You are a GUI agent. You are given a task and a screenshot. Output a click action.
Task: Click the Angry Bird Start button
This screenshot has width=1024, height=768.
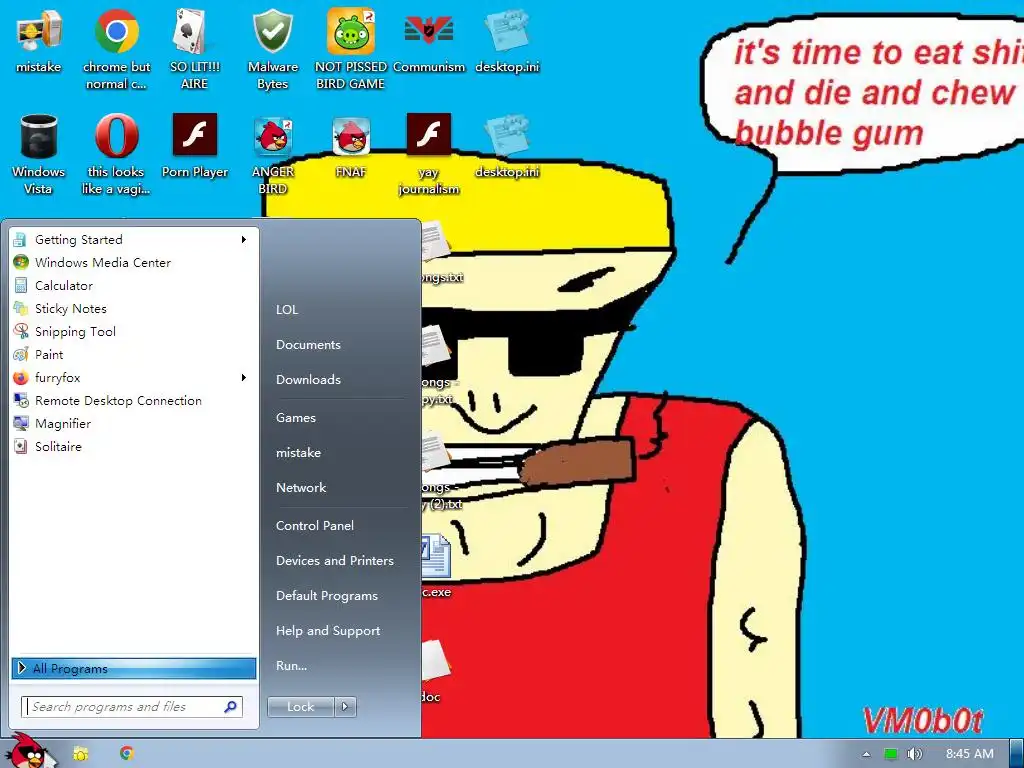coord(29,751)
